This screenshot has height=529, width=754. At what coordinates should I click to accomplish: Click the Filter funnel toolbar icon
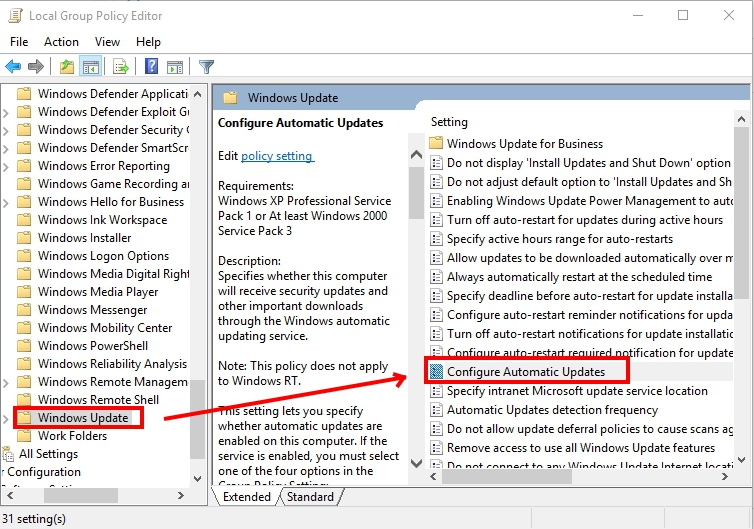coord(206,66)
